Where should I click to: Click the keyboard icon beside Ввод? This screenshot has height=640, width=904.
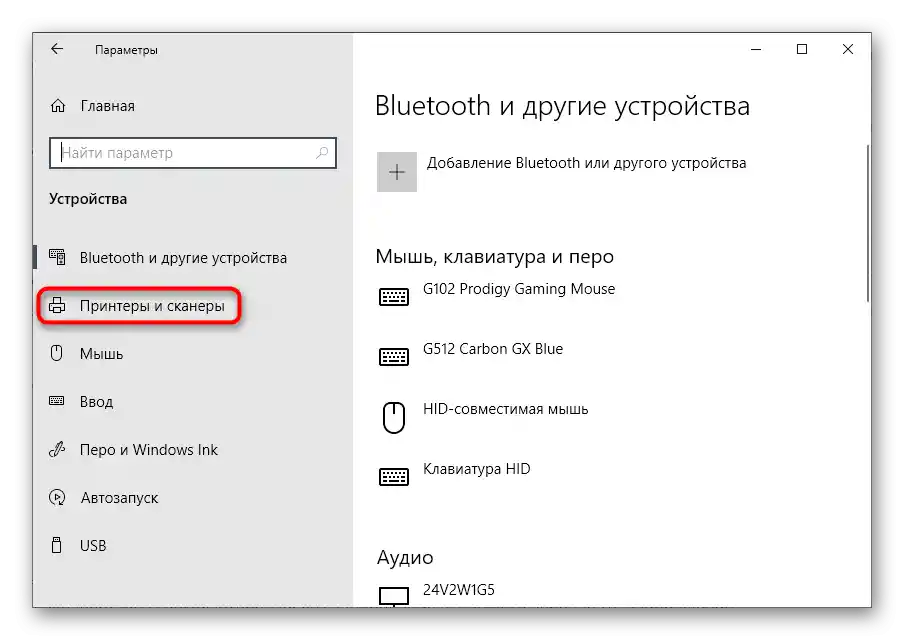click(56, 401)
